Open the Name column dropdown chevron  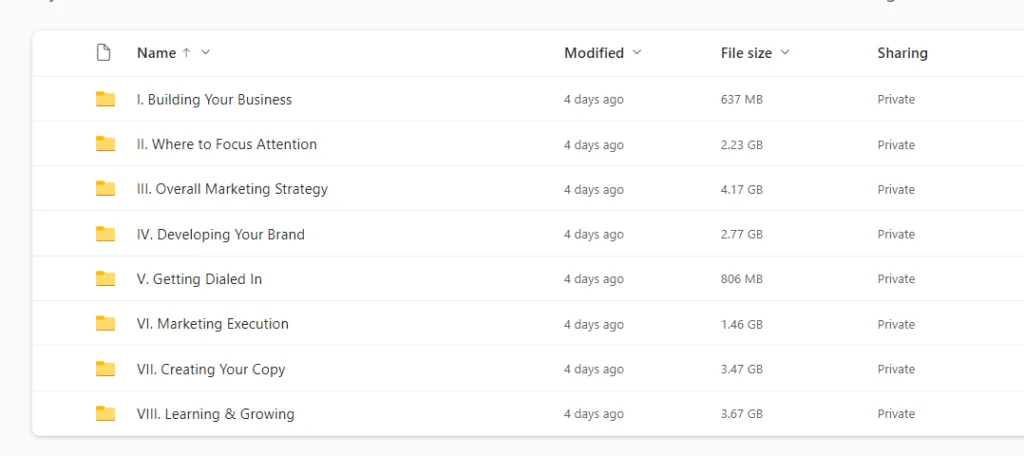206,53
